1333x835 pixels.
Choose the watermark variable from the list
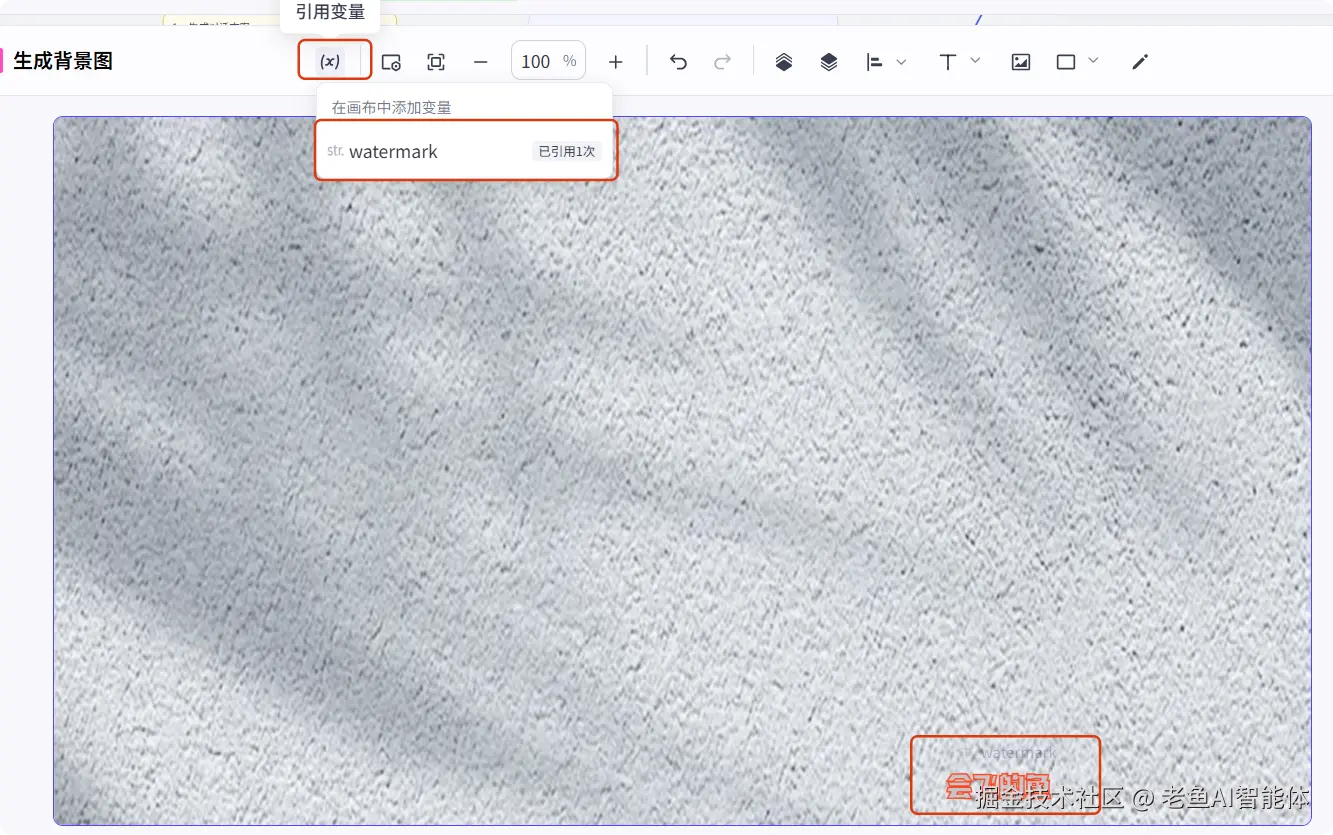(466, 151)
